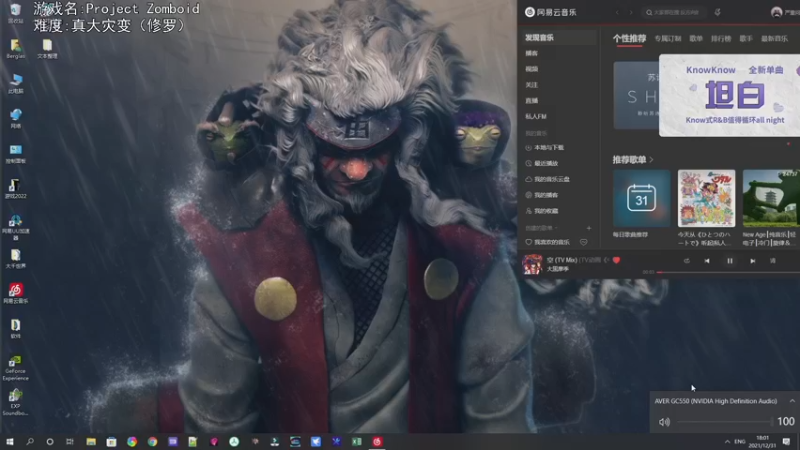The image size is (800, 450).
Task: Start heartbeat mode beside 我喜欢的音乐
Action: click(583, 242)
